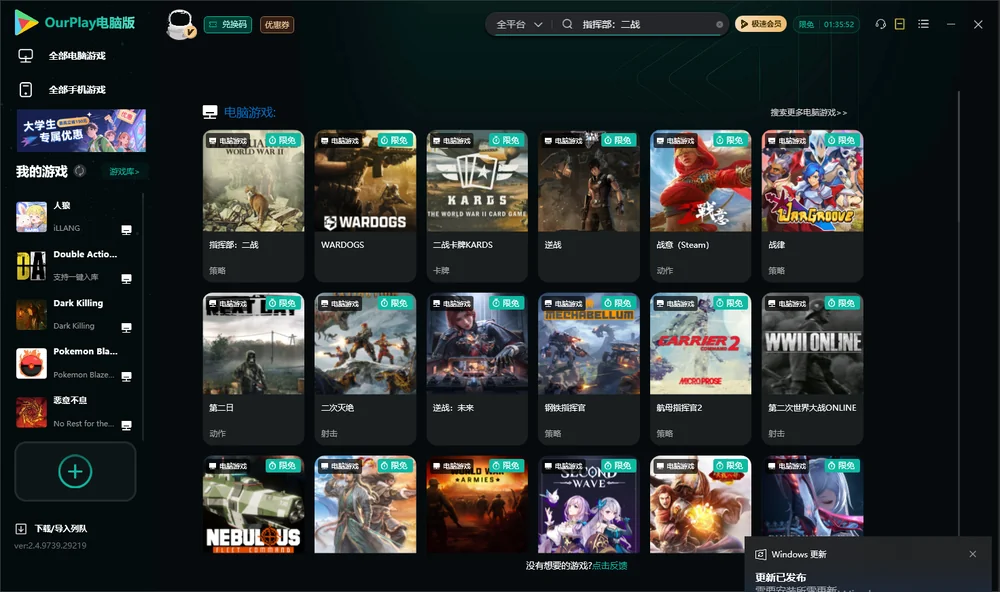This screenshot has width=1000, height=592.
Task: Click the game list vertical scrollbar
Action: click(x=959, y=313)
